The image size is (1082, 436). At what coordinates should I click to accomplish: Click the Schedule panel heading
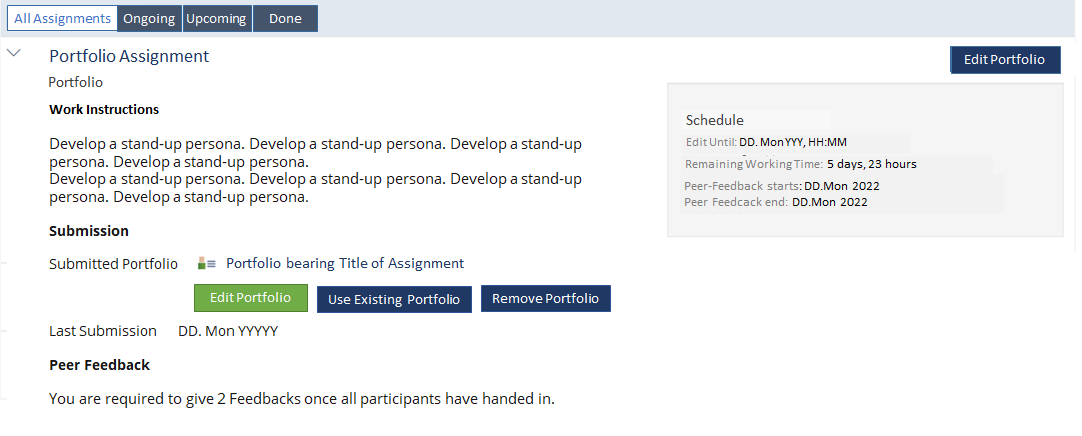715,120
